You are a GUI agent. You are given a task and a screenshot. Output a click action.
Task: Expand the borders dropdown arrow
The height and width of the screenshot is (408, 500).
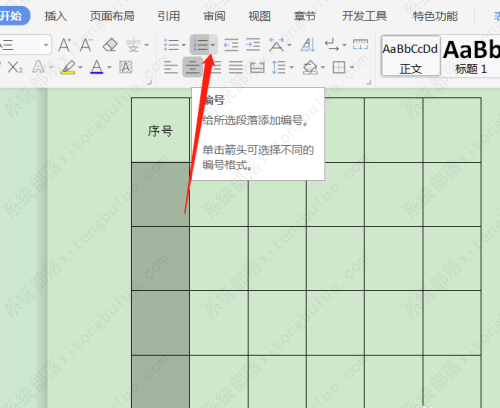coord(352,67)
